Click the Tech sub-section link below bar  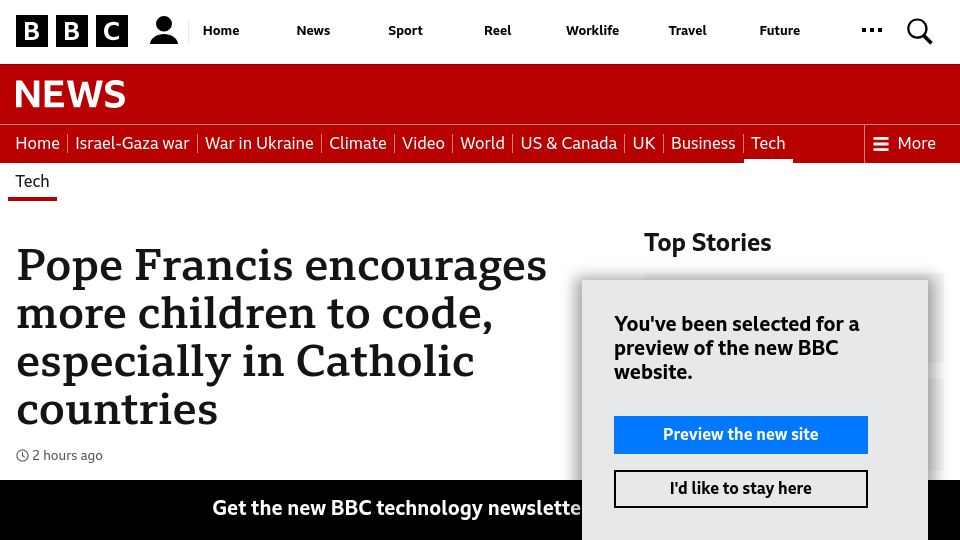(32, 181)
